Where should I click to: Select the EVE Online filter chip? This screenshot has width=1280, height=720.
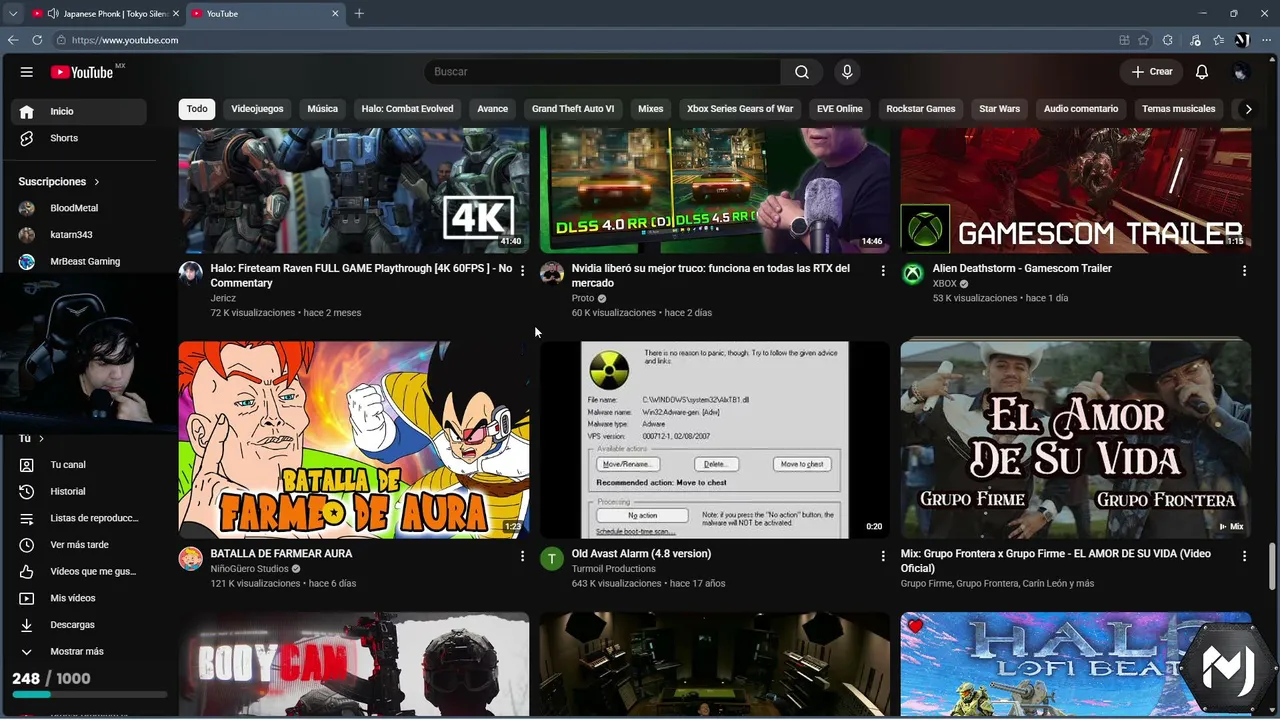click(x=839, y=109)
